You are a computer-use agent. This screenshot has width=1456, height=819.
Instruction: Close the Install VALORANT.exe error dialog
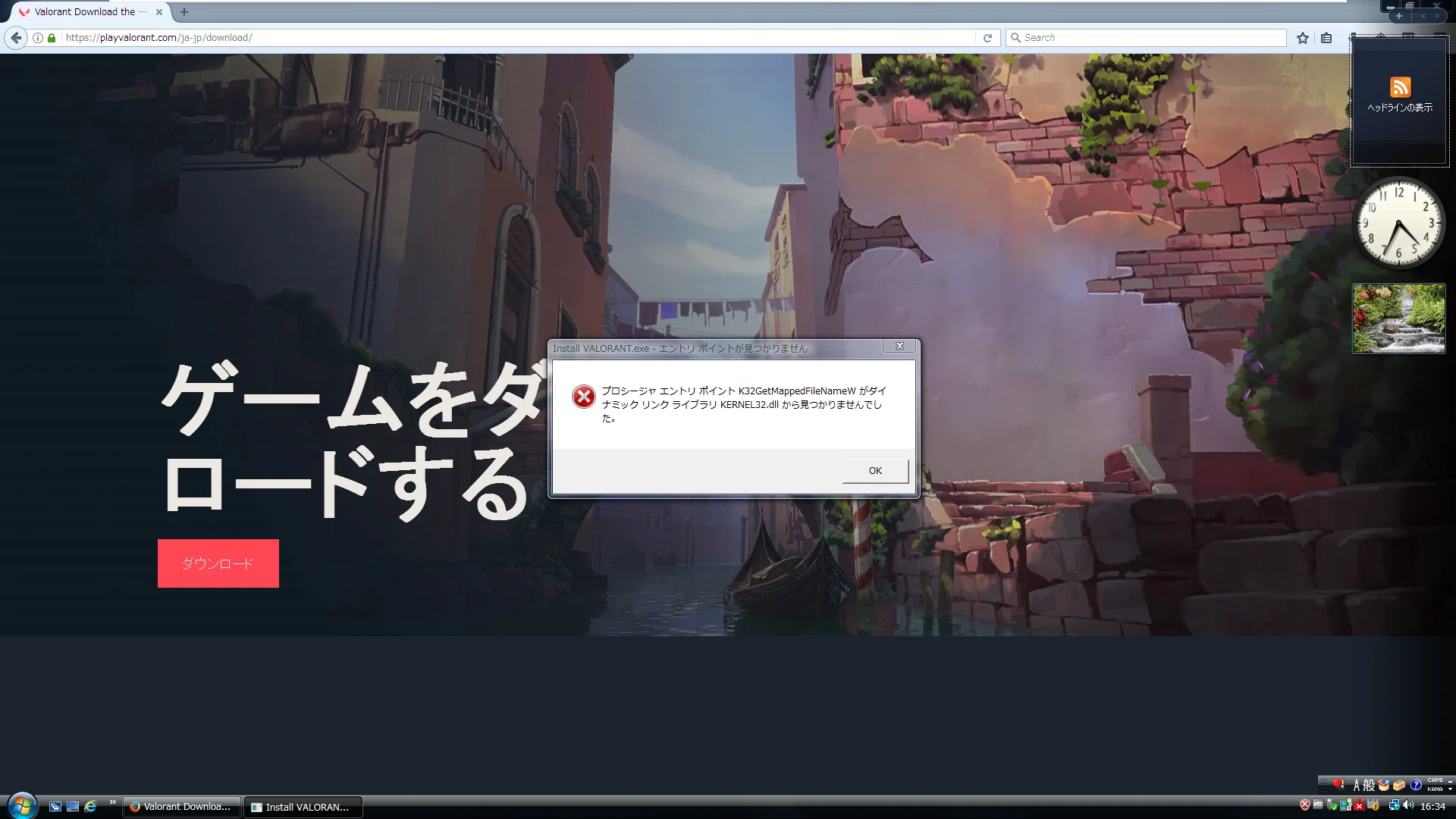click(899, 346)
